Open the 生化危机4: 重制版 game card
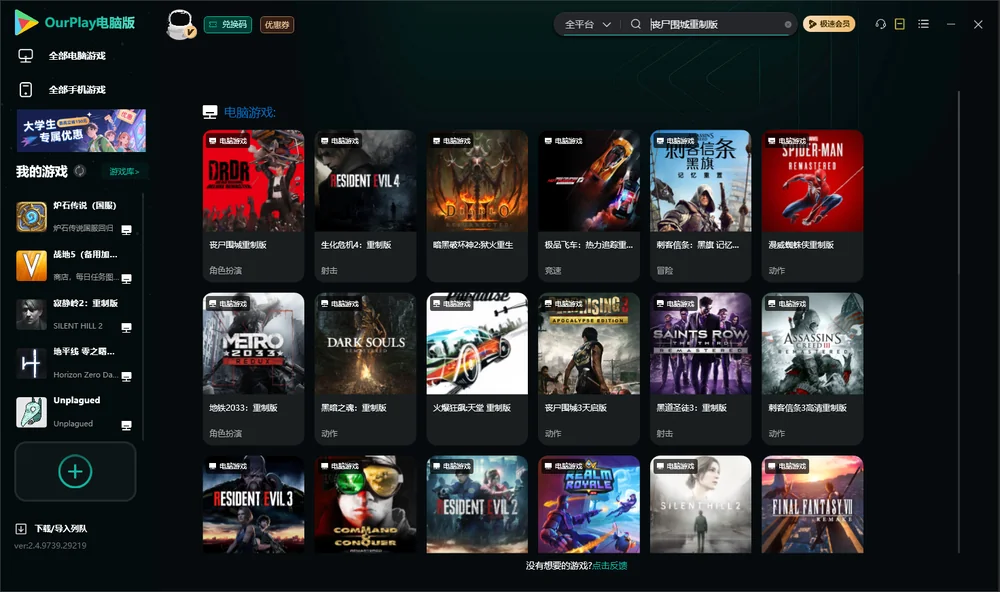This screenshot has height=592, width=1000. (x=365, y=205)
